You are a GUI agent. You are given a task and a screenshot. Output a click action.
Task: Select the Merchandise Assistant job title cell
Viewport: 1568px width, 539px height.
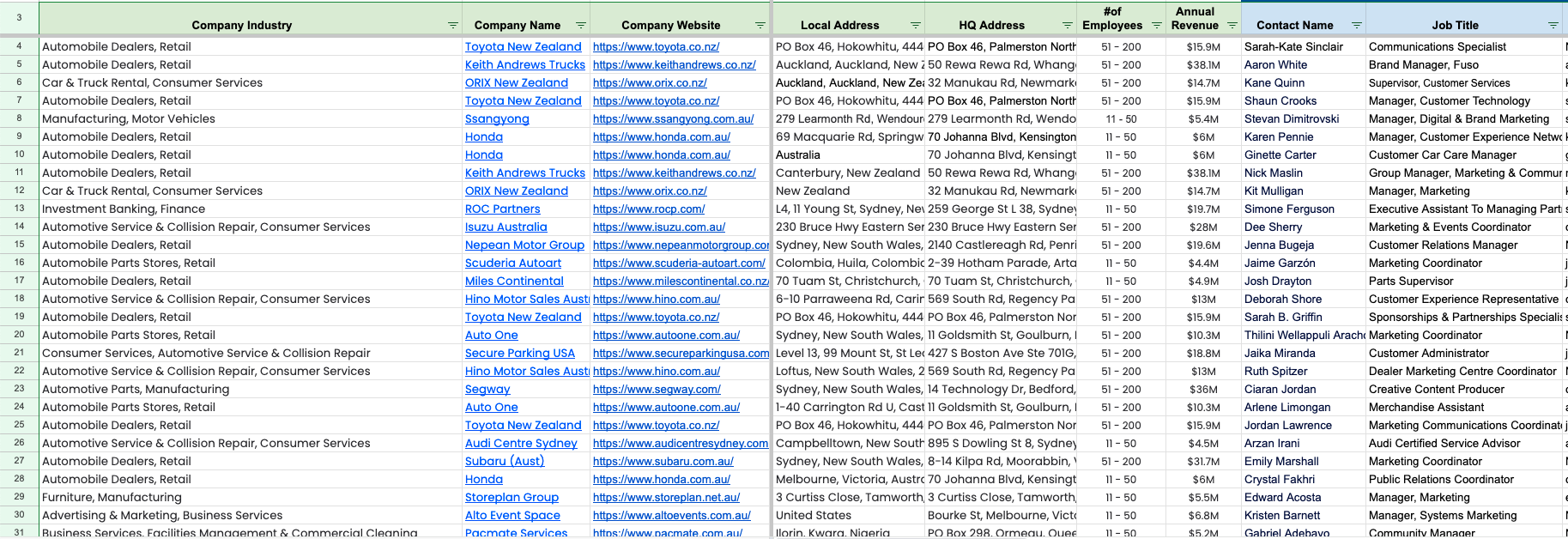point(1465,408)
